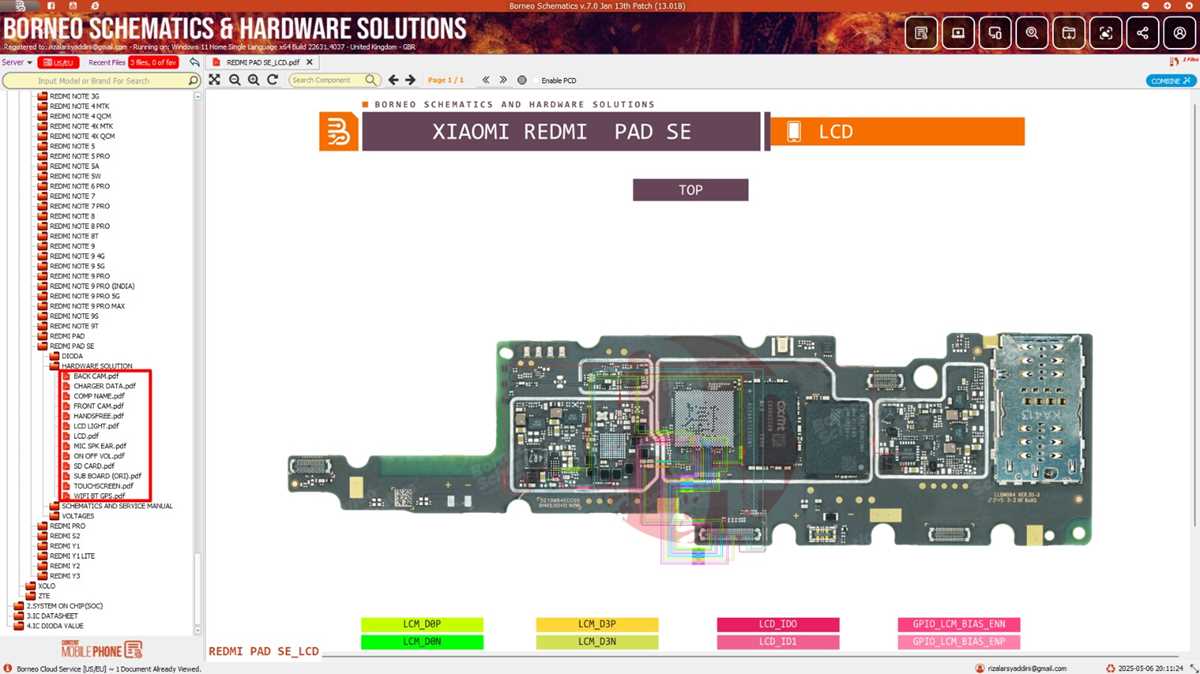Open LCD LIGHT.pdf file

tap(96, 426)
